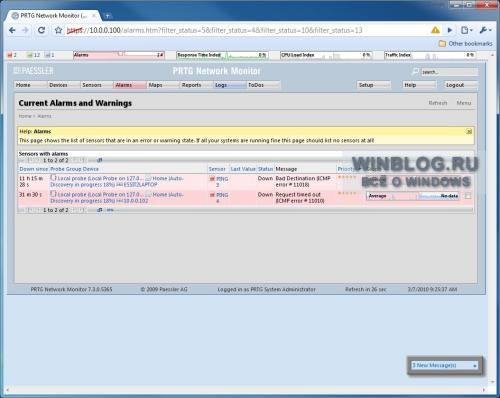Click the Home breadcrumb link
500x398 pixels.
[25, 116]
